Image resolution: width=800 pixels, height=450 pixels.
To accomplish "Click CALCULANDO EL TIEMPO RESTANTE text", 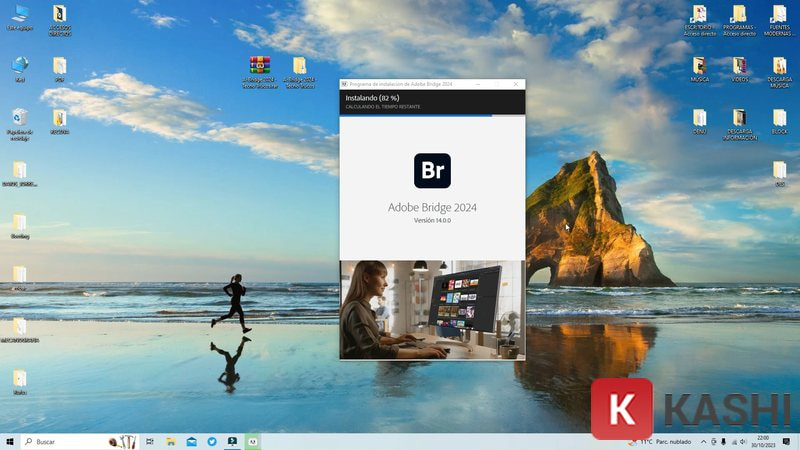I will (x=383, y=107).
